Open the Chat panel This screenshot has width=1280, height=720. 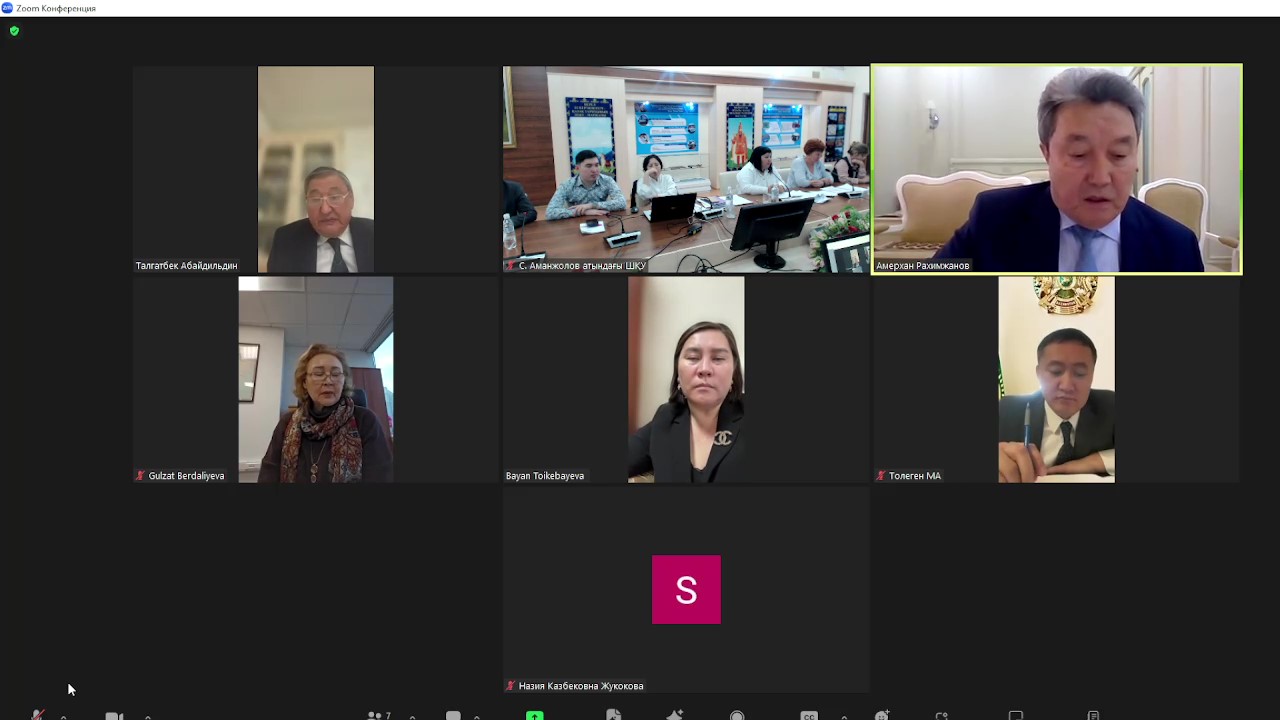(x=453, y=715)
